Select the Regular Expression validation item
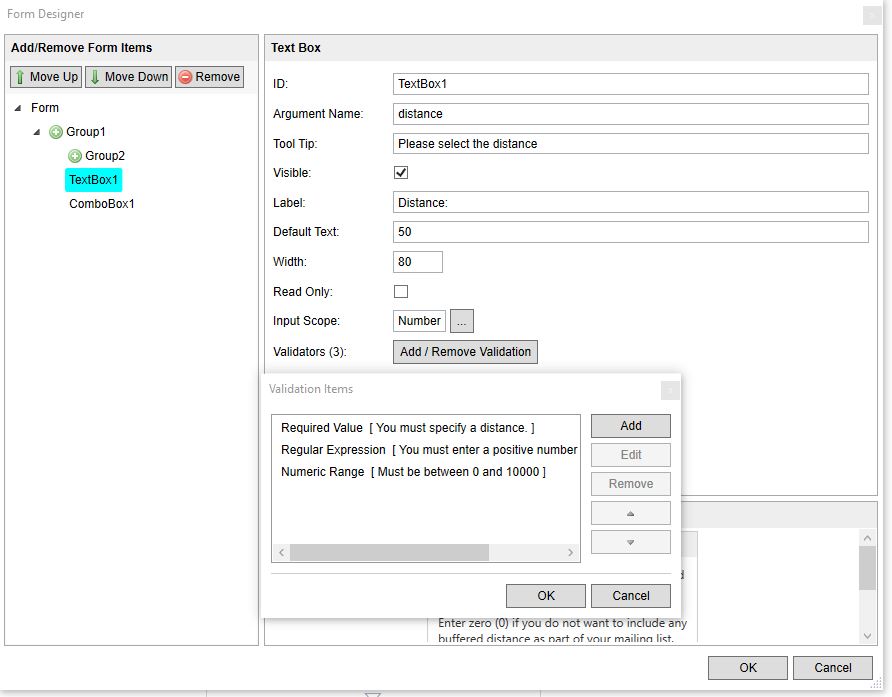 (430, 450)
